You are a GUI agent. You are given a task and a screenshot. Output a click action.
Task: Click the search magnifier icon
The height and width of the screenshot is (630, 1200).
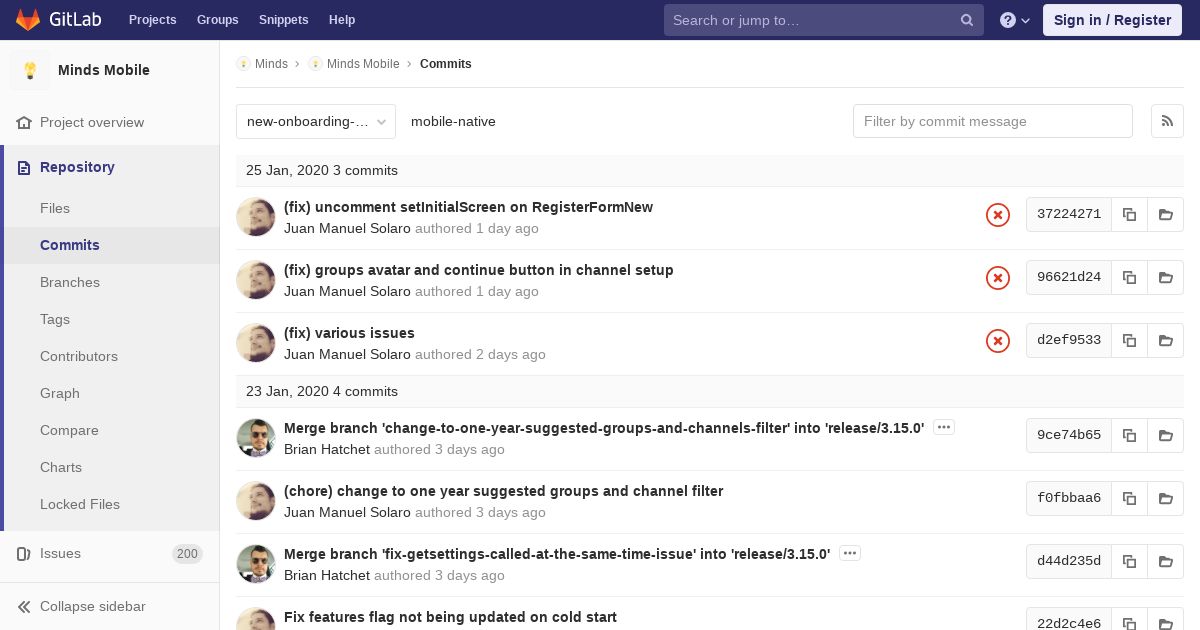967,20
